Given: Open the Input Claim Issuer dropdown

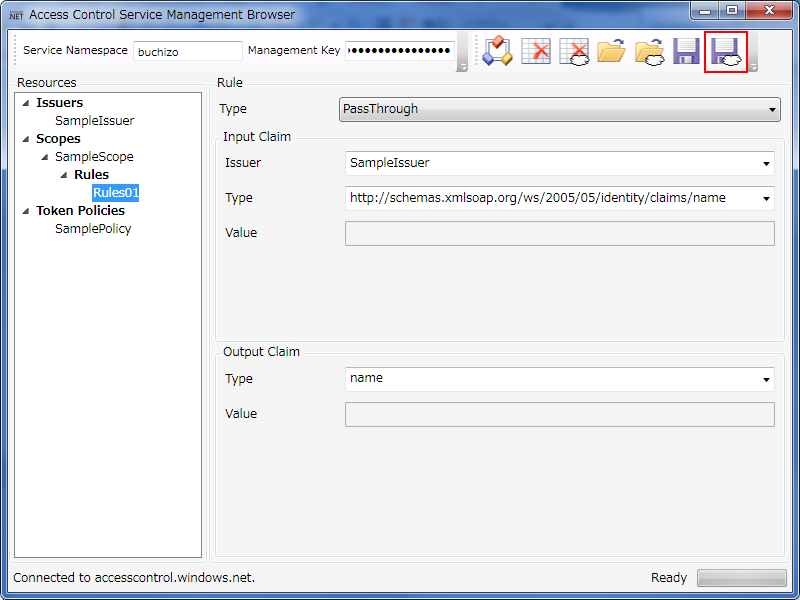Looking at the screenshot, I should point(560,163).
